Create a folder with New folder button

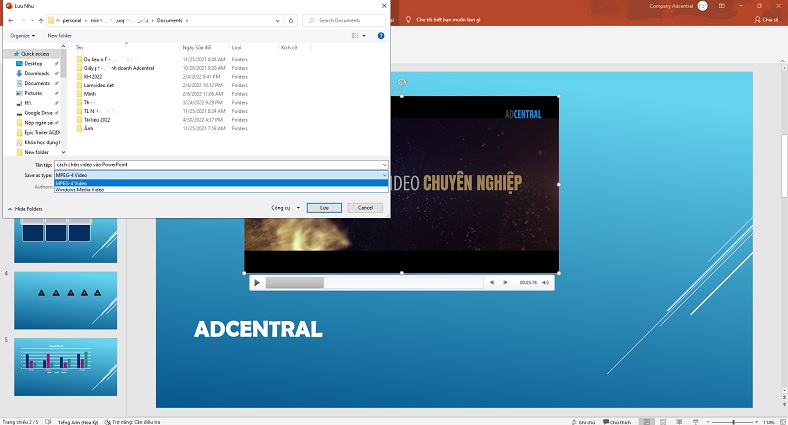click(x=61, y=35)
